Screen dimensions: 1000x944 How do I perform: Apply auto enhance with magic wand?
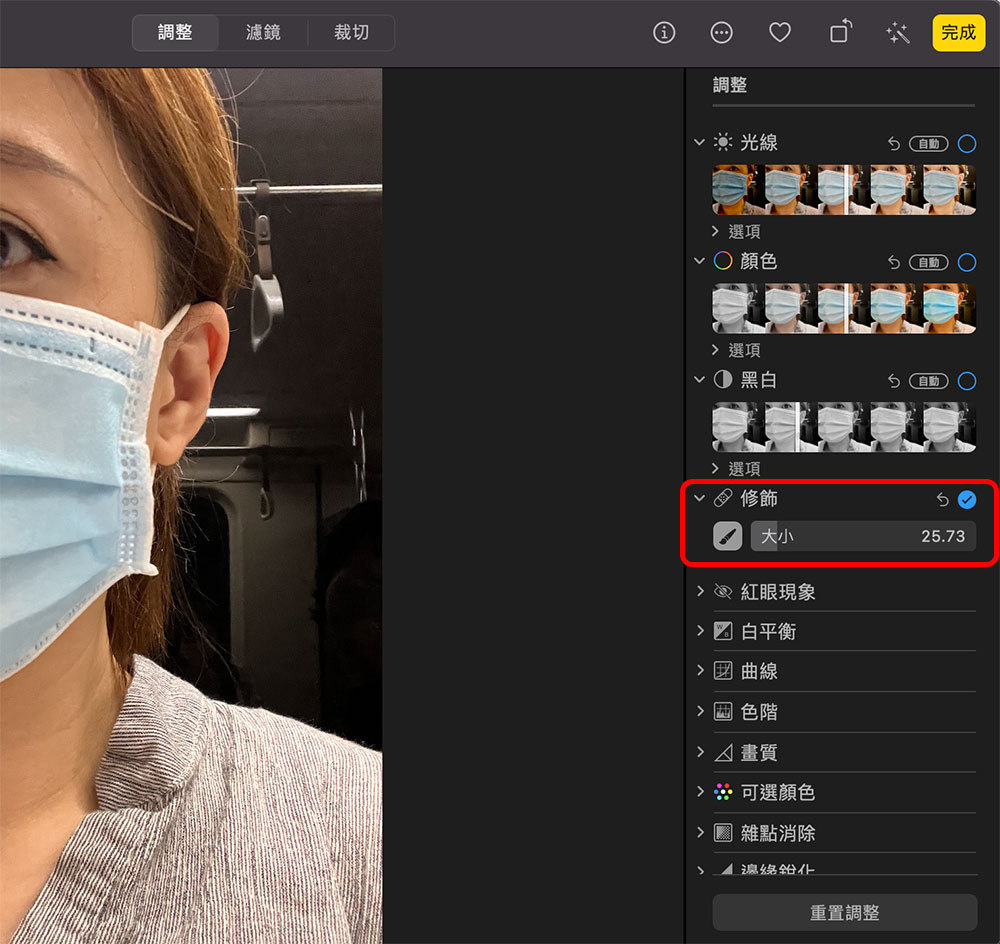897,33
